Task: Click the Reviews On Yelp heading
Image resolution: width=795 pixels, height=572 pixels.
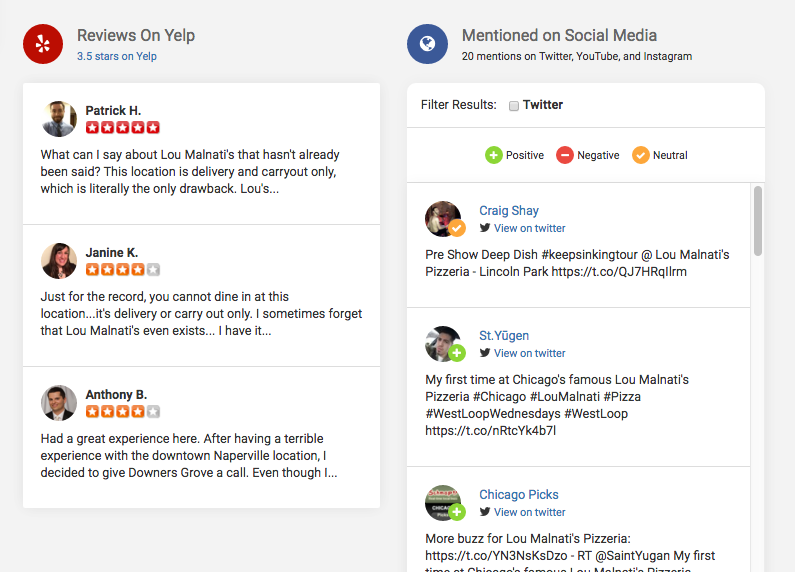Action: pyautogui.click(x=136, y=35)
